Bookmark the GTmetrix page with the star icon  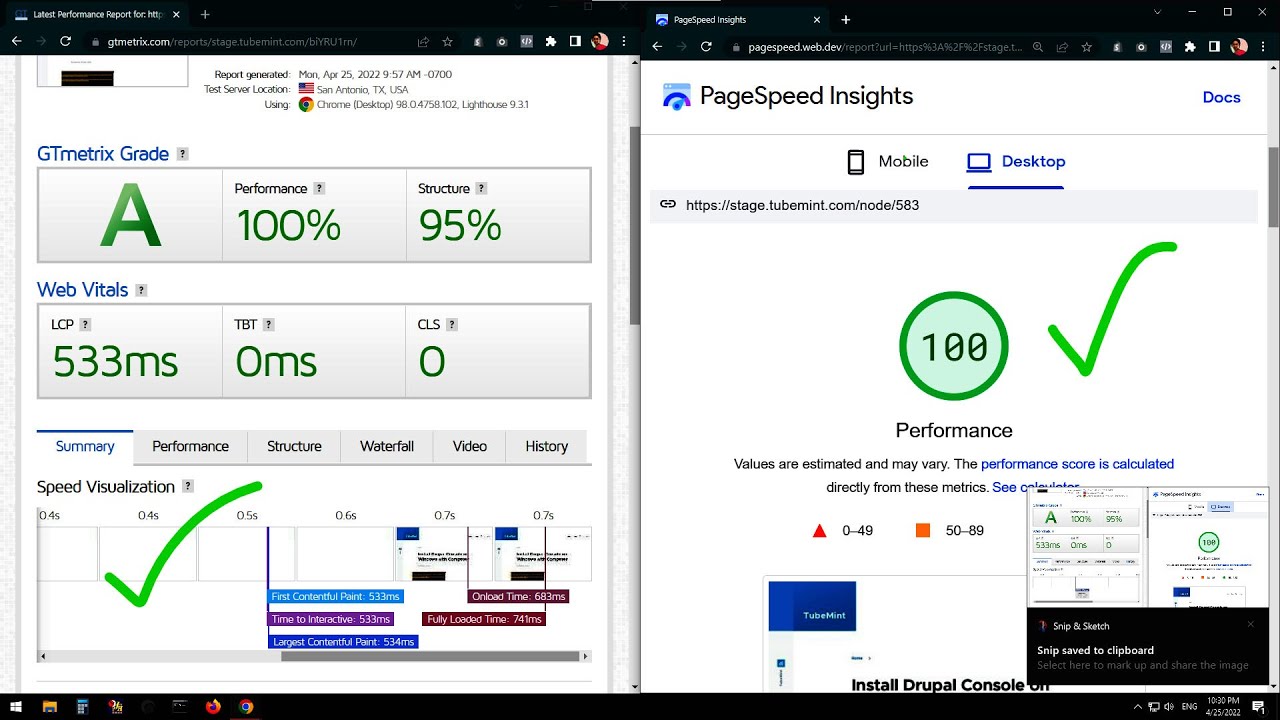click(447, 42)
